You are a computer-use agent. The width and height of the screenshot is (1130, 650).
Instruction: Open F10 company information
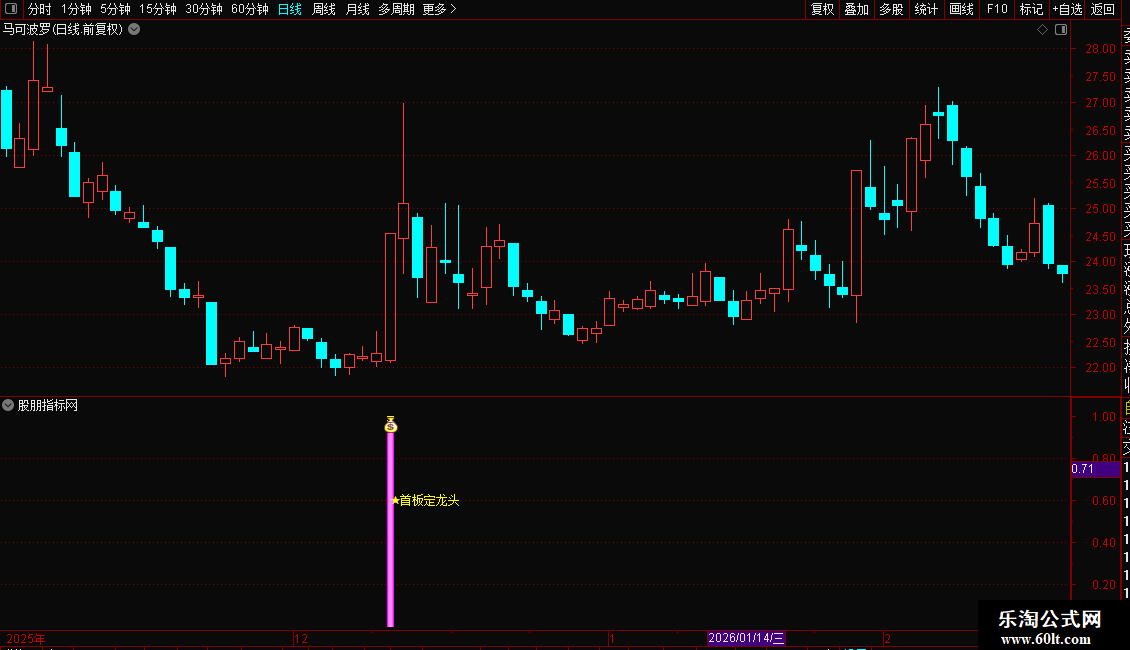pos(997,9)
